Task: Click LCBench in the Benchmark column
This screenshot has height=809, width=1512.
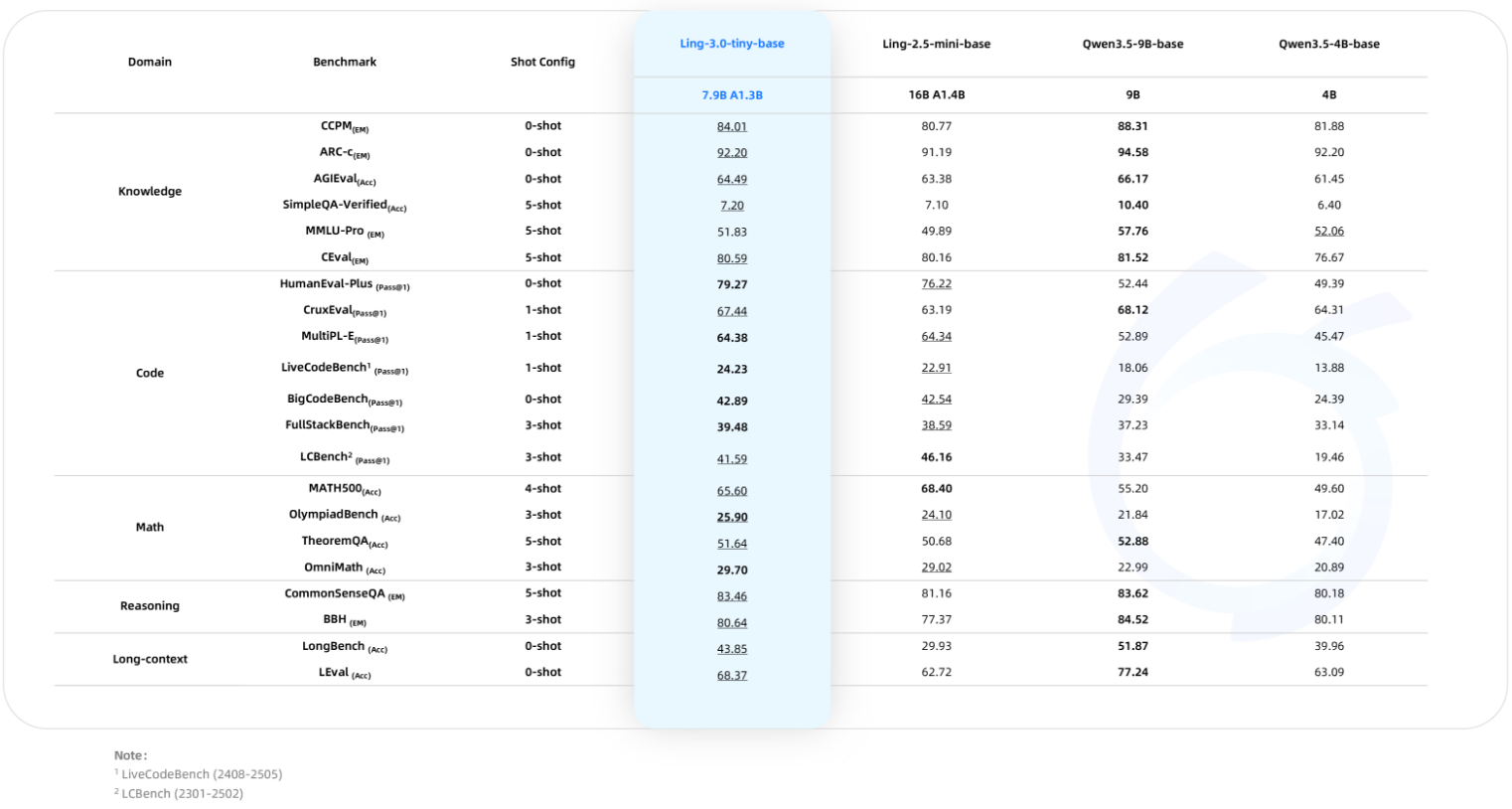Action: pos(345,457)
